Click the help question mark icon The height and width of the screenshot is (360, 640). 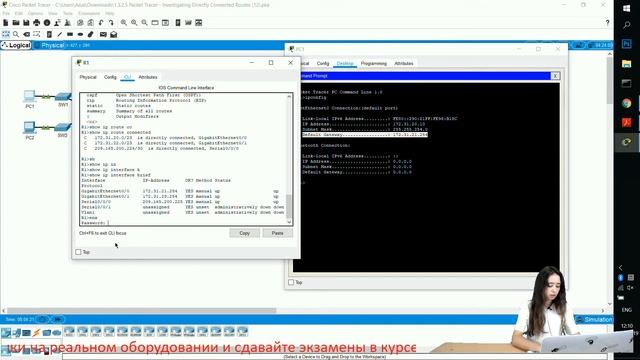[x=607, y=23]
